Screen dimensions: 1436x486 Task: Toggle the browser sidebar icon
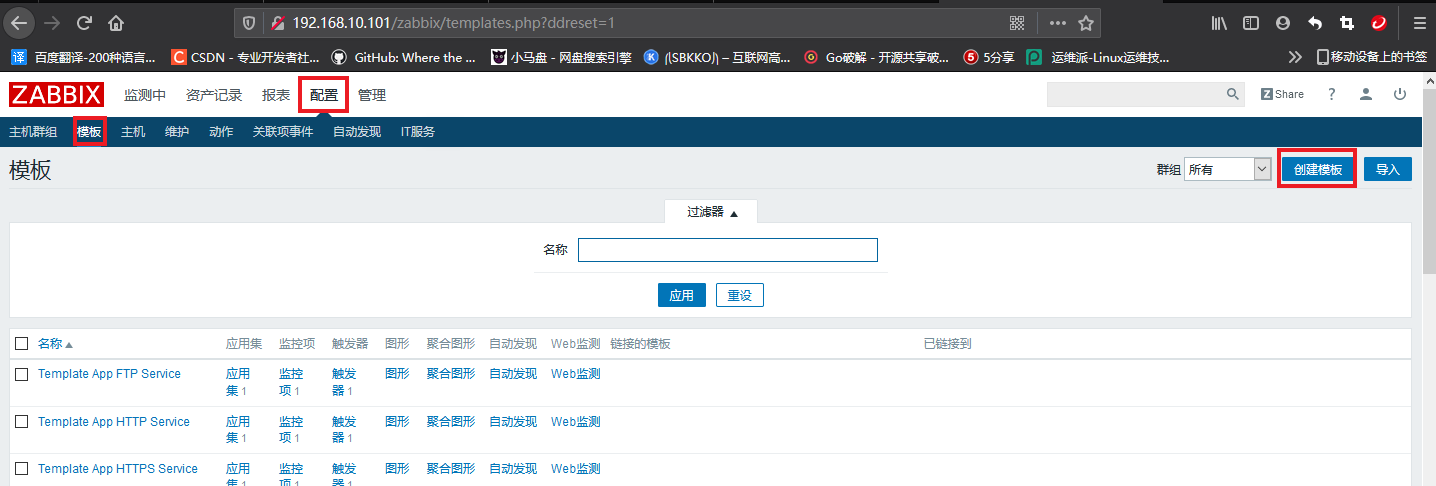point(1251,22)
